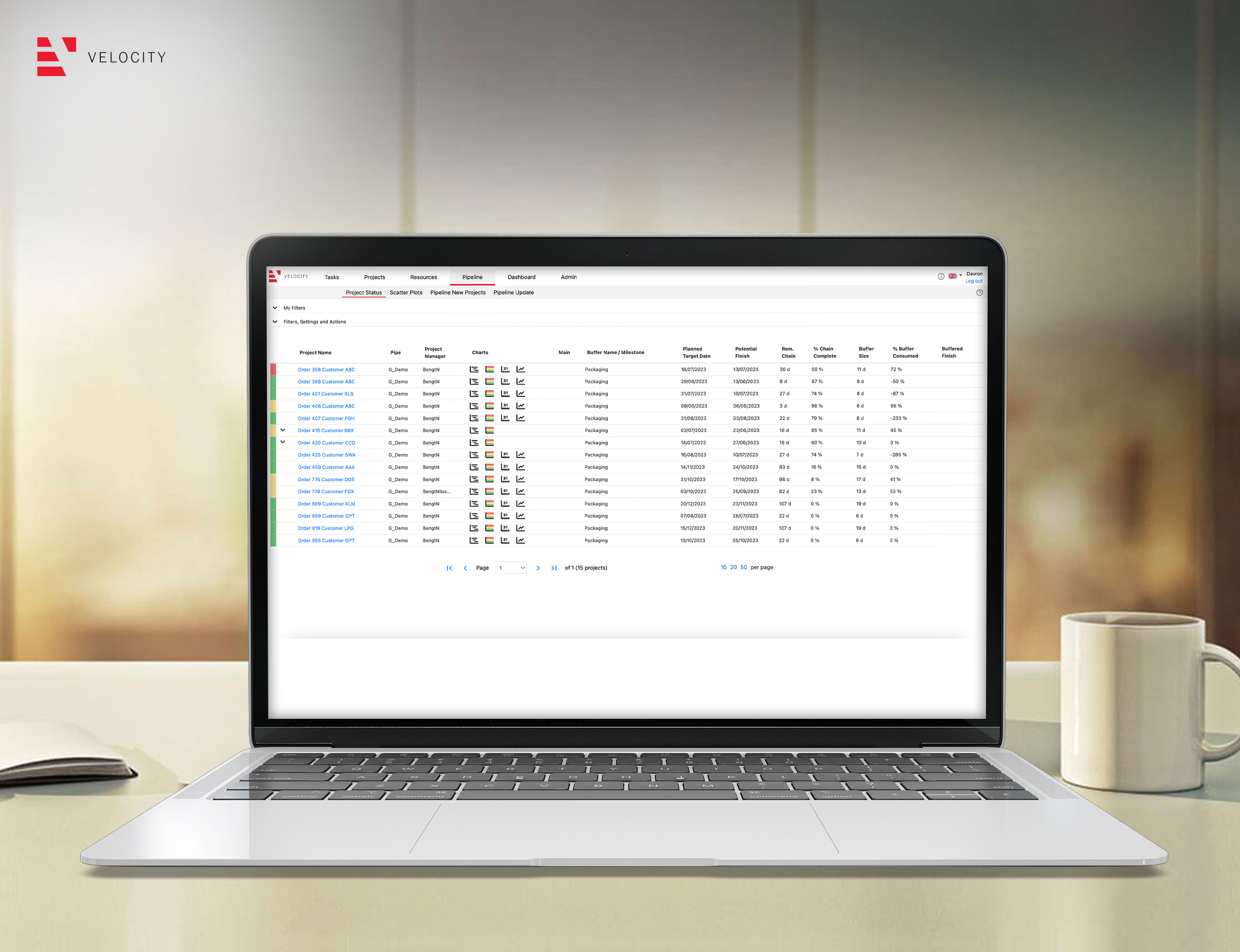Click the Planned Target Date column header
Screen dimensions: 1240x952
(696, 353)
